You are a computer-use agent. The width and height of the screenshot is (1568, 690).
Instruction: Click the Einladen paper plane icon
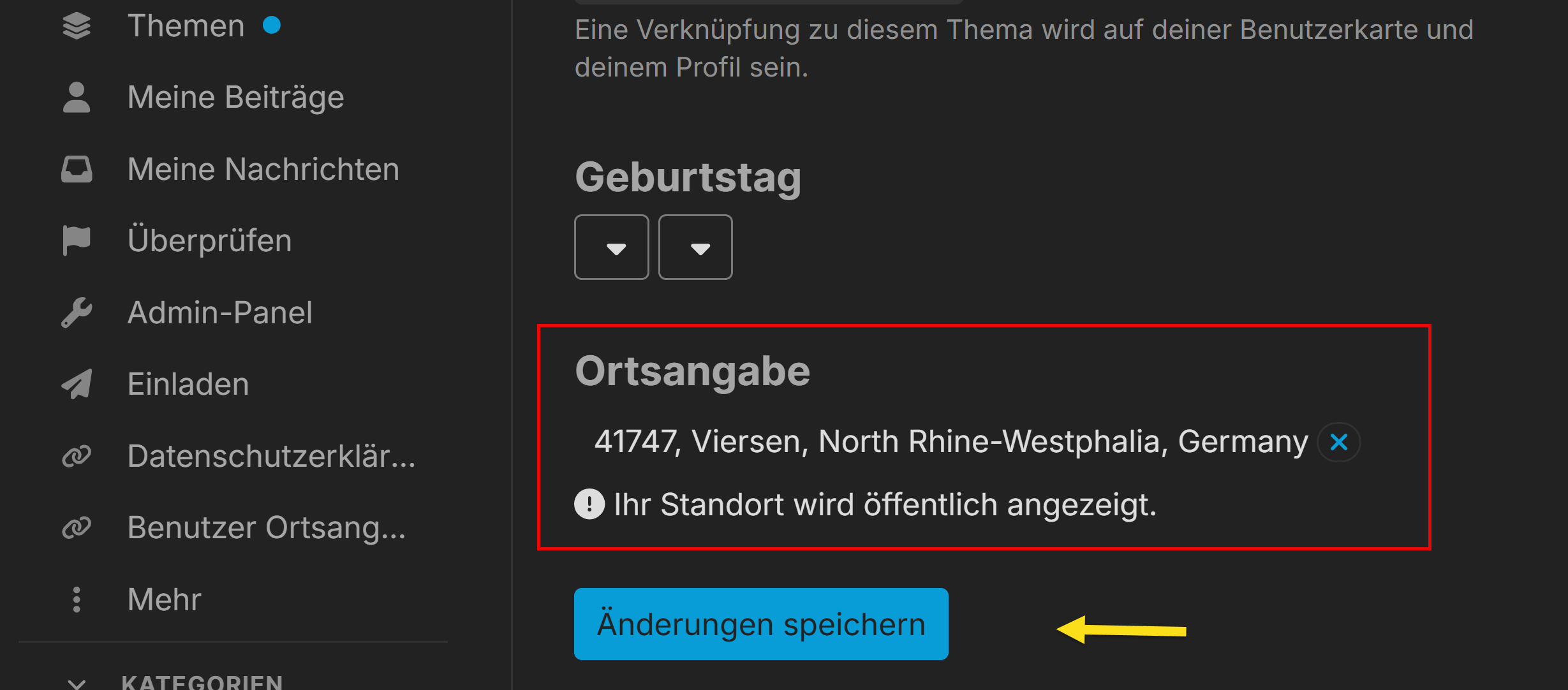point(77,384)
